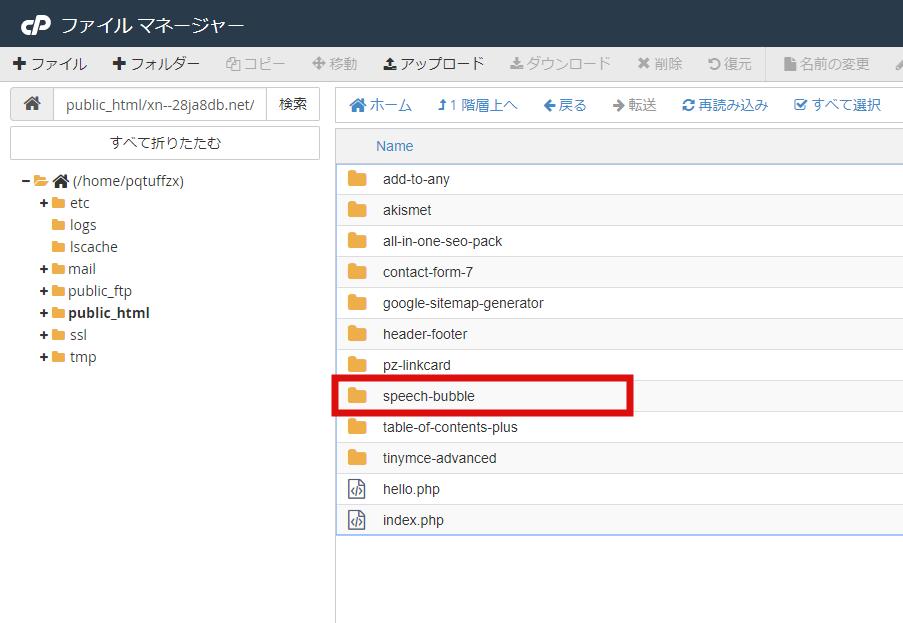Open the Upload toolbar button
This screenshot has width=903, height=623.
434,64
